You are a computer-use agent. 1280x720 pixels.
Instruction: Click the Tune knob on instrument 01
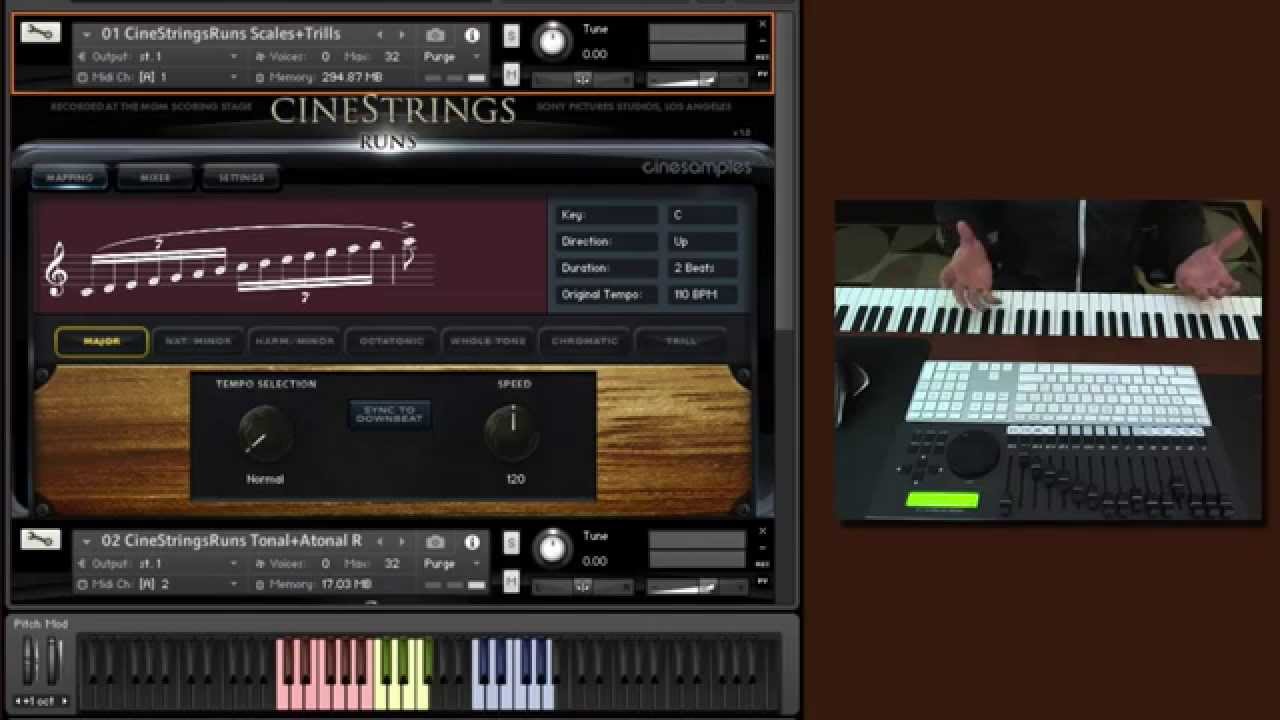(552, 40)
